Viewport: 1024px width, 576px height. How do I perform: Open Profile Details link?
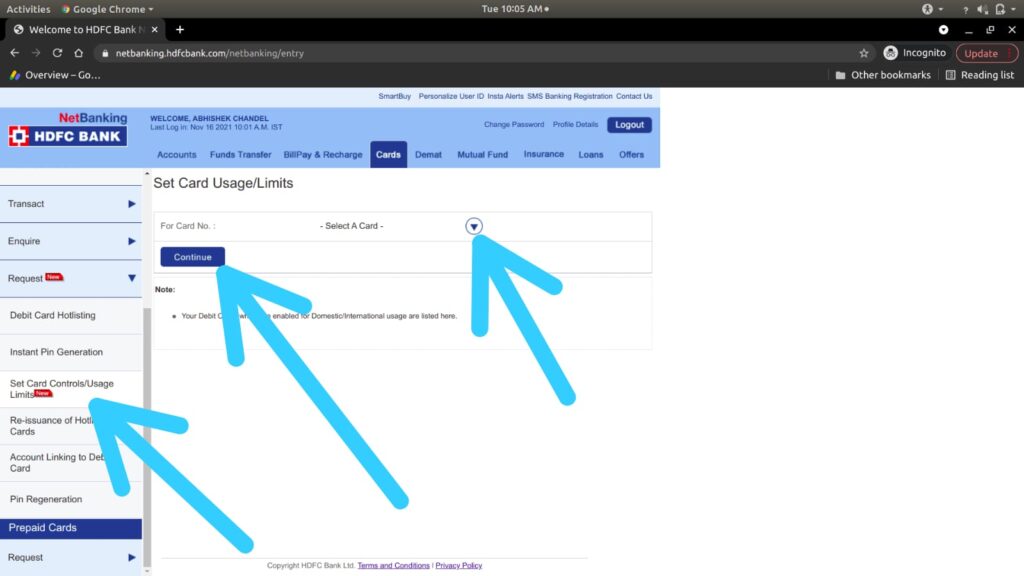[575, 124]
